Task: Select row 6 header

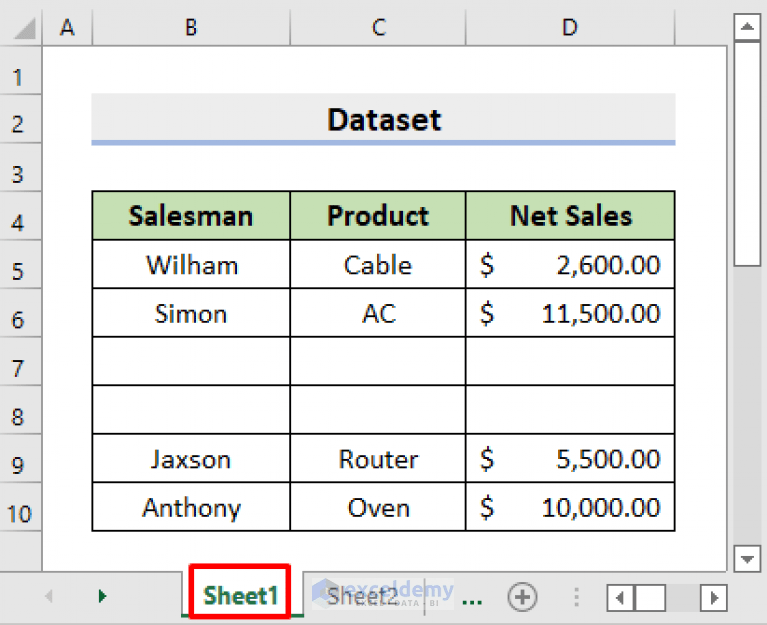Action: click(20, 313)
